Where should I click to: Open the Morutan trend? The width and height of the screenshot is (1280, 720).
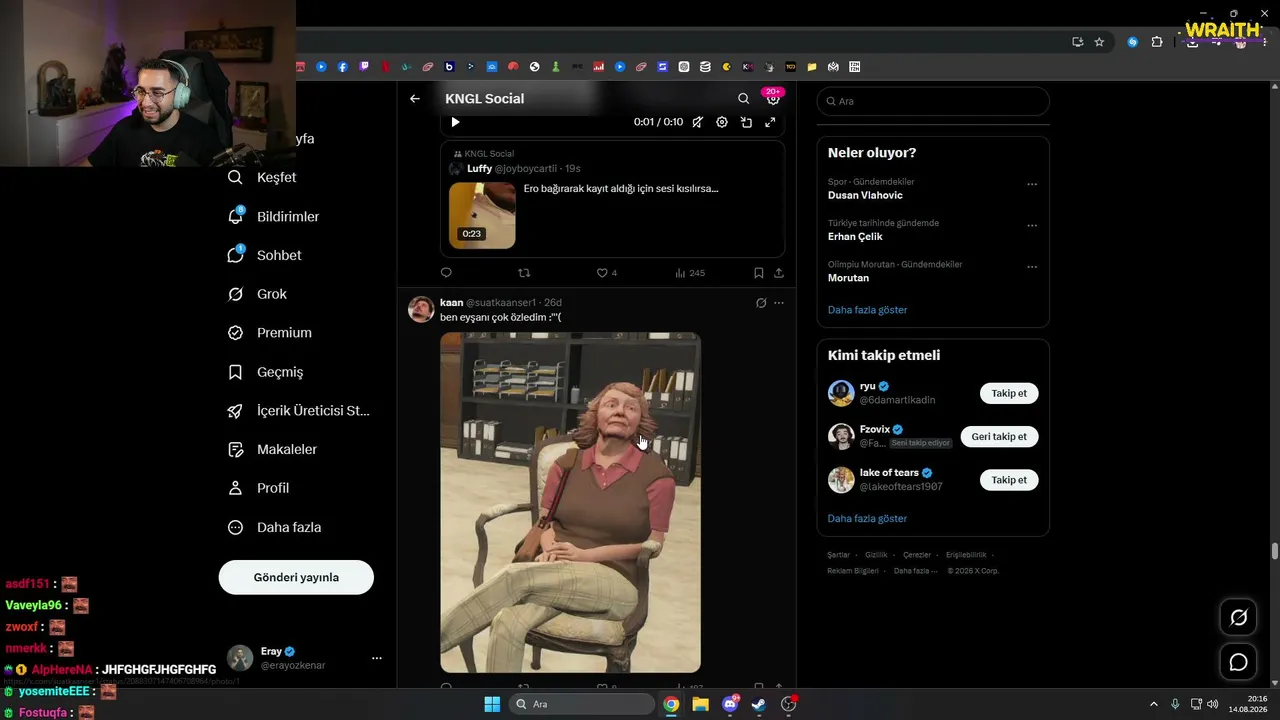tap(848, 278)
